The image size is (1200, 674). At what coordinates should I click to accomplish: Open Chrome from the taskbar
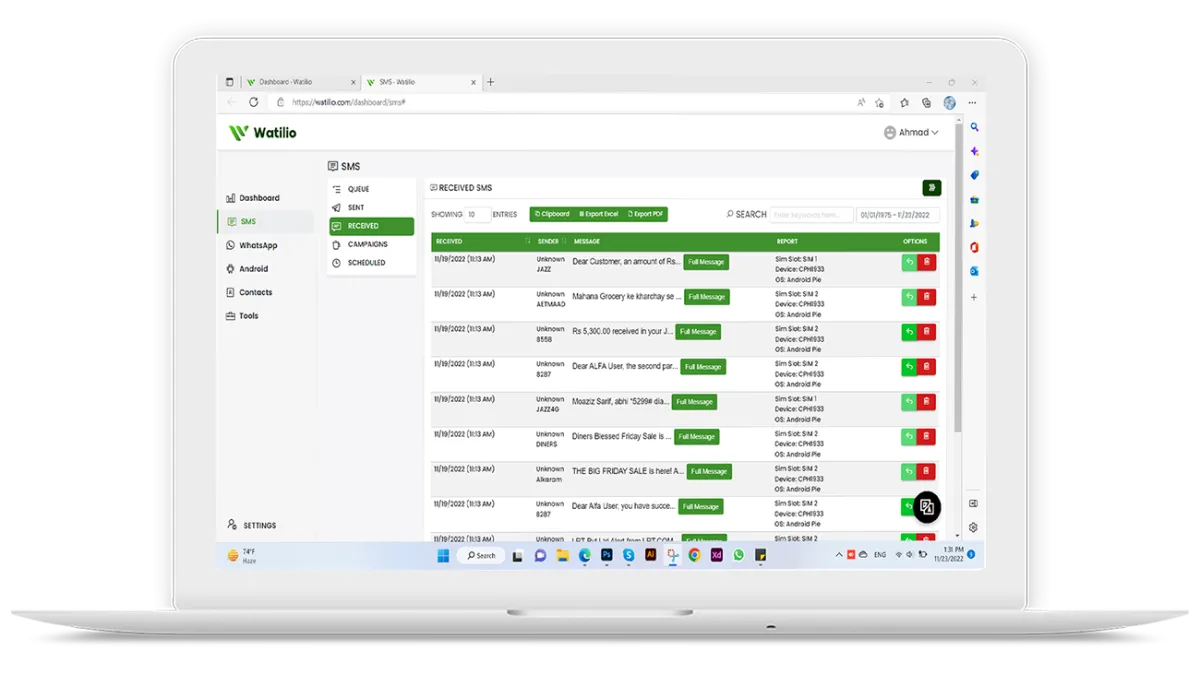coord(694,555)
